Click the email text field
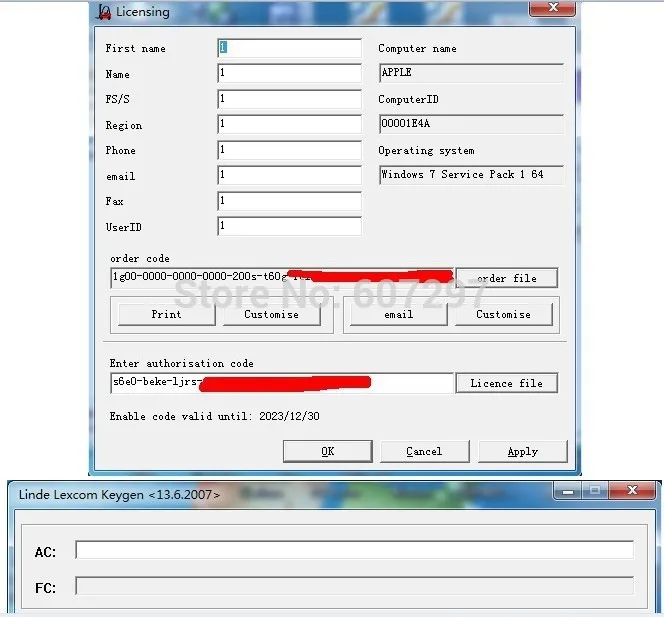 (x=290, y=175)
